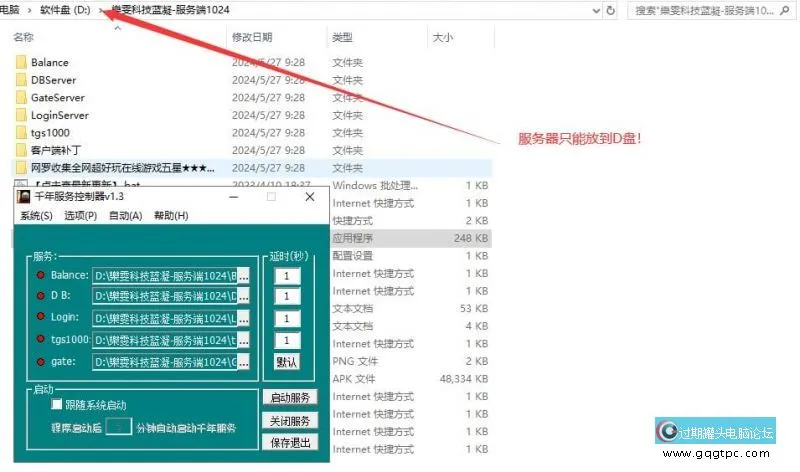The width and height of the screenshot is (800, 472).
Task: Select the APK 文件 48,334 KB row
Action: (x=411, y=379)
